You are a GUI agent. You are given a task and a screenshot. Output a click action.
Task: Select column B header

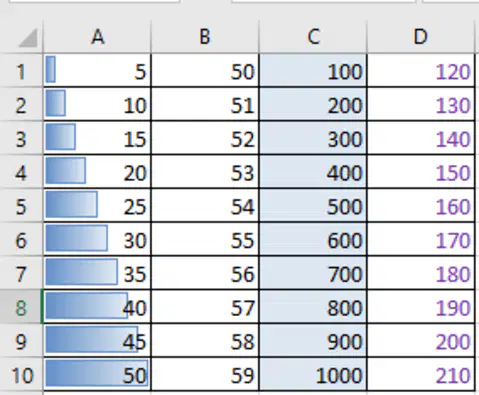tap(205, 37)
